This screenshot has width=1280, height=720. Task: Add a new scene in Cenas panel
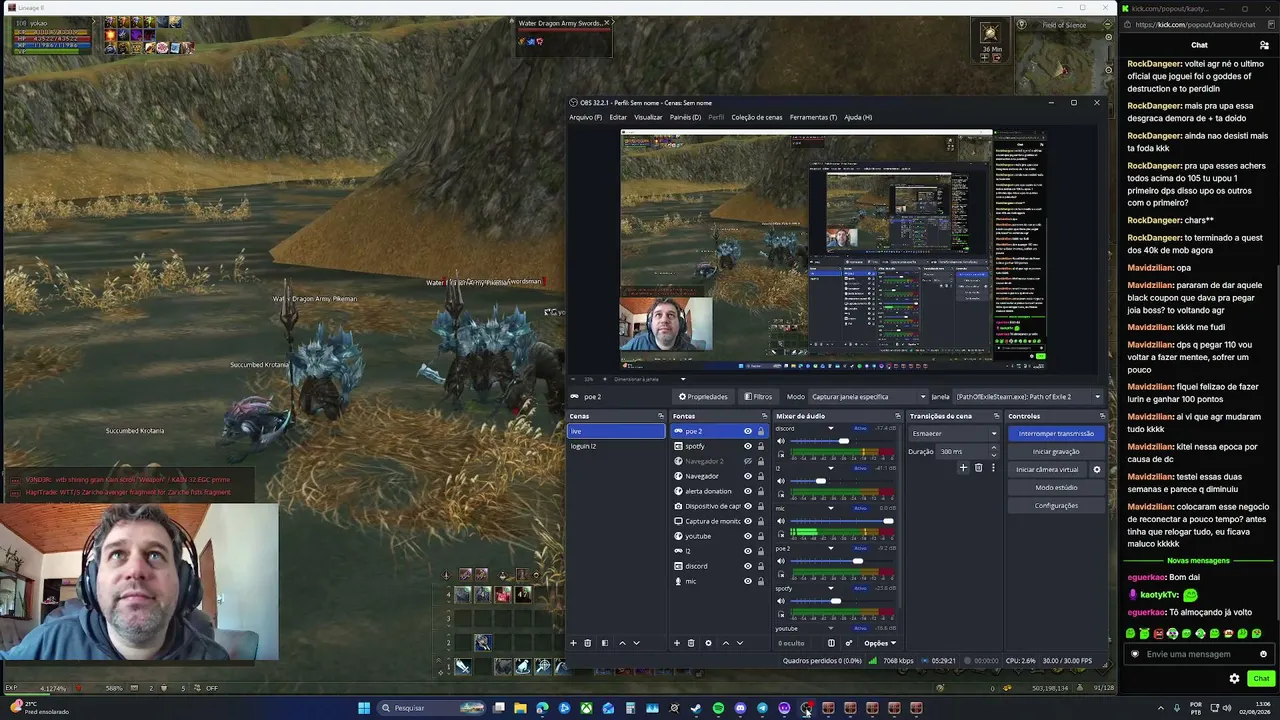tap(573, 643)
